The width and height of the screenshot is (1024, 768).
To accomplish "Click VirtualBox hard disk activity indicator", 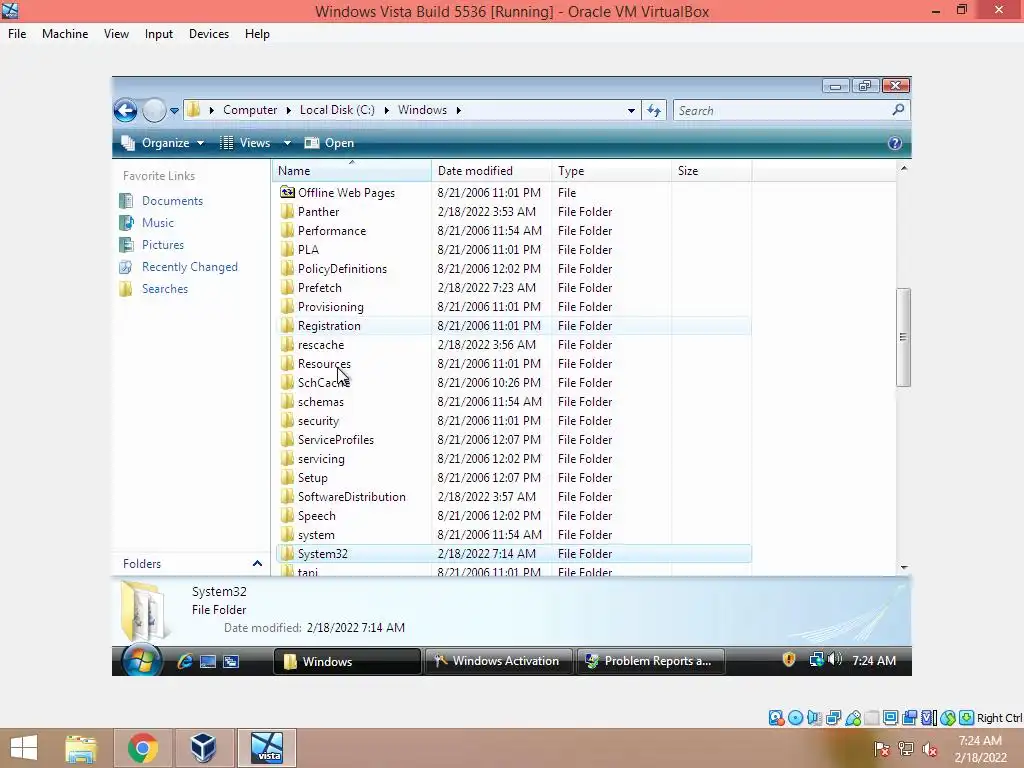I will click(x=776, y=718).
